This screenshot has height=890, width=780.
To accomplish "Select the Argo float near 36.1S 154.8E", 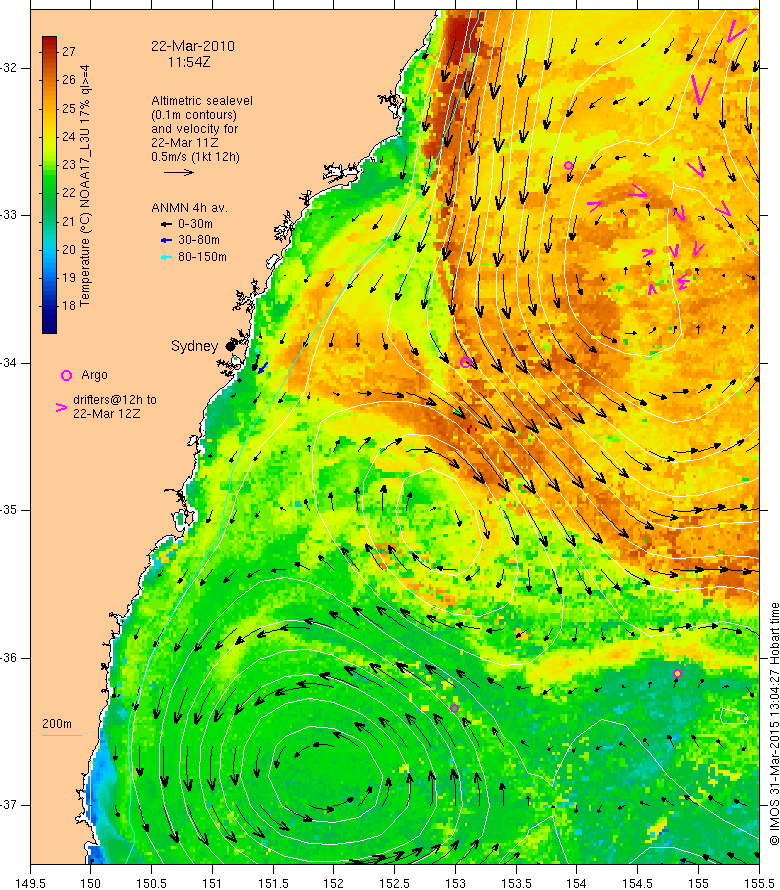I will click(677, 673).
